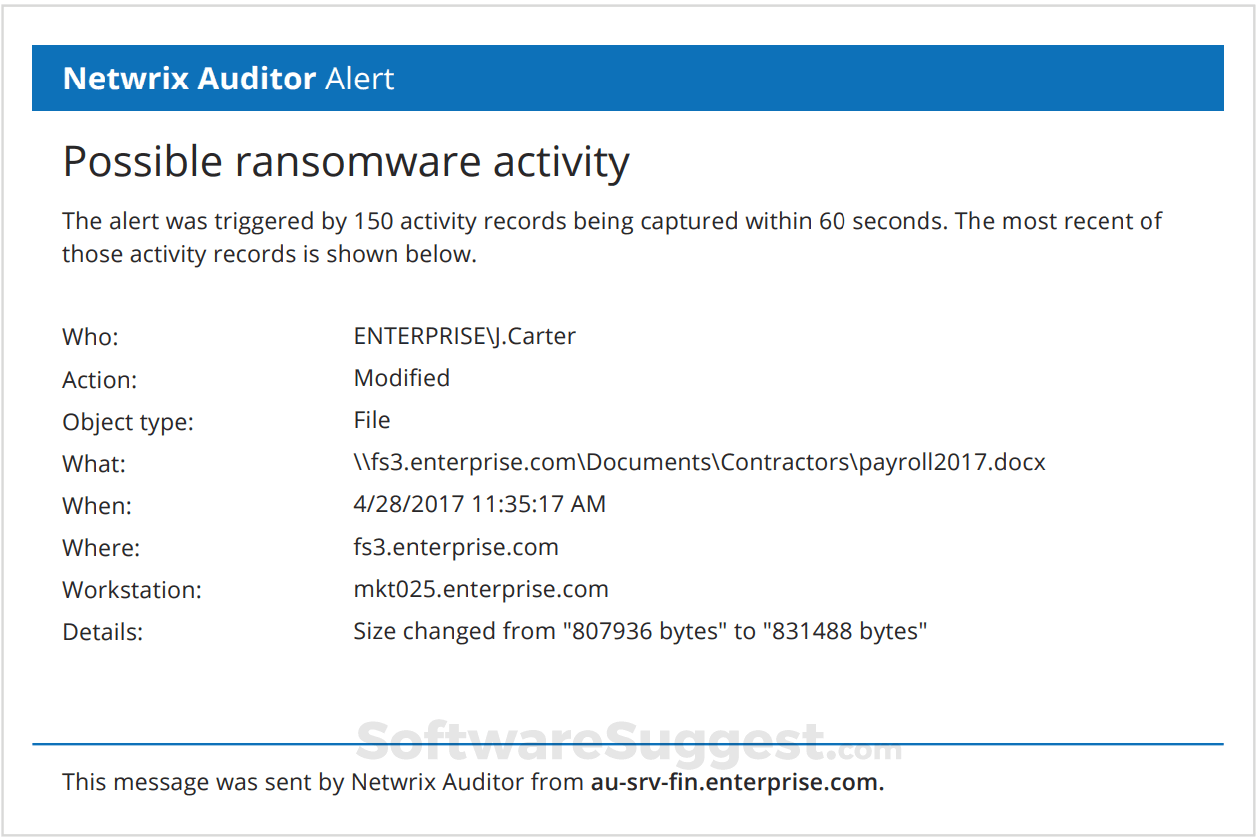
Task: Click the user value "ENTERPRISE\J.Carter"
Action: 465,336
